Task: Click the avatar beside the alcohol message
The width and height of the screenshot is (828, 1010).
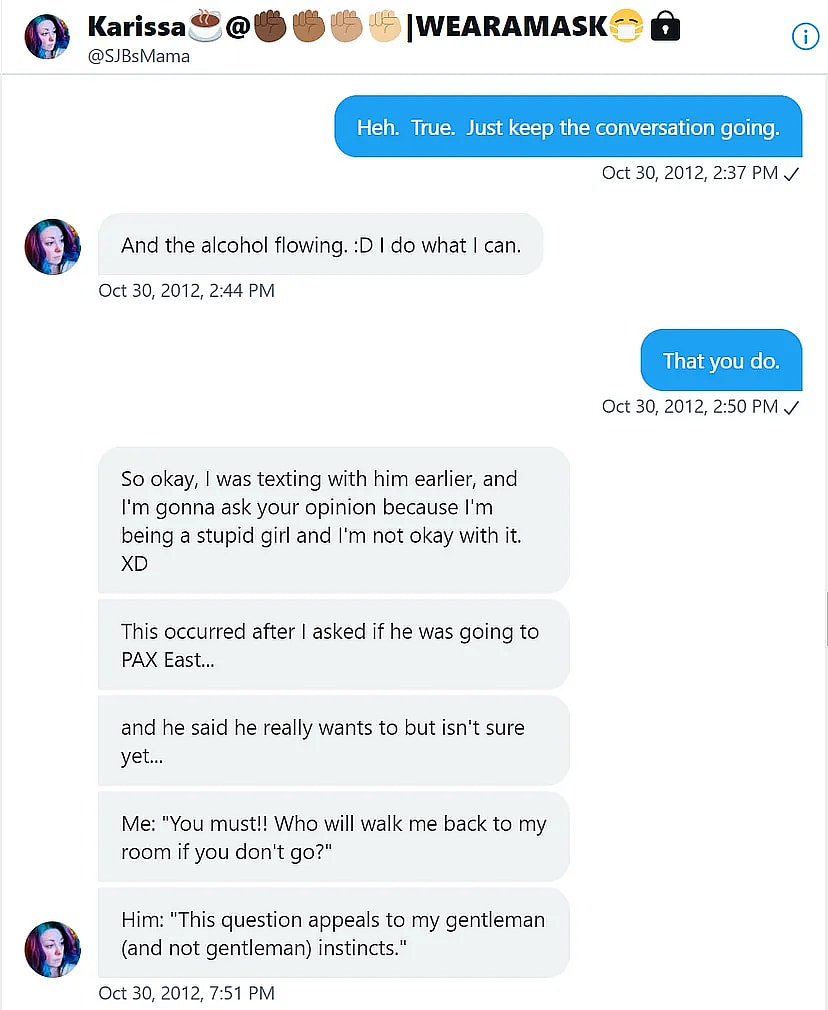Action: 52,247
